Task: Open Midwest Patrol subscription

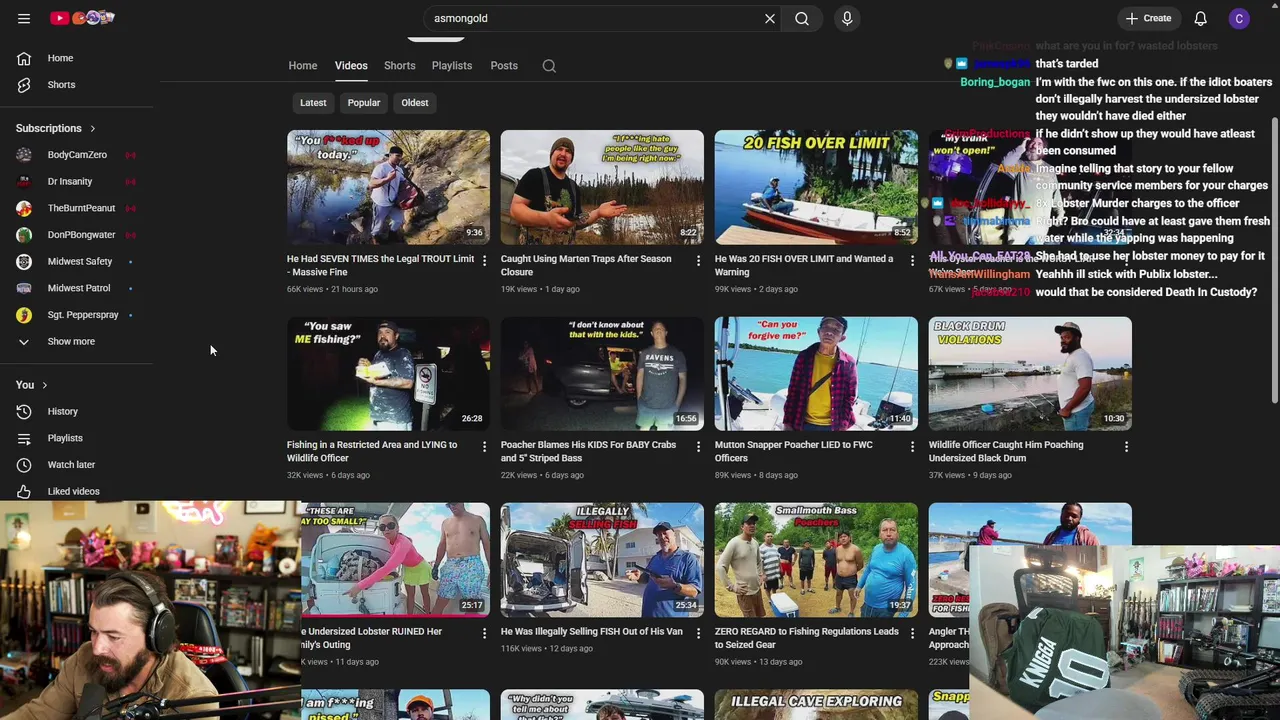Action: pos(78,288)
